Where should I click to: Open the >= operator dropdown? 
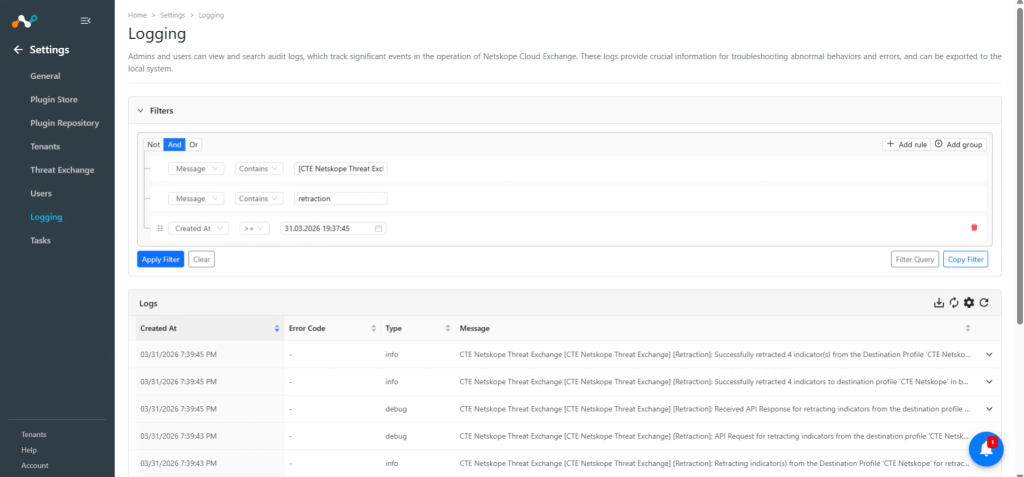(x=254, y=229)
